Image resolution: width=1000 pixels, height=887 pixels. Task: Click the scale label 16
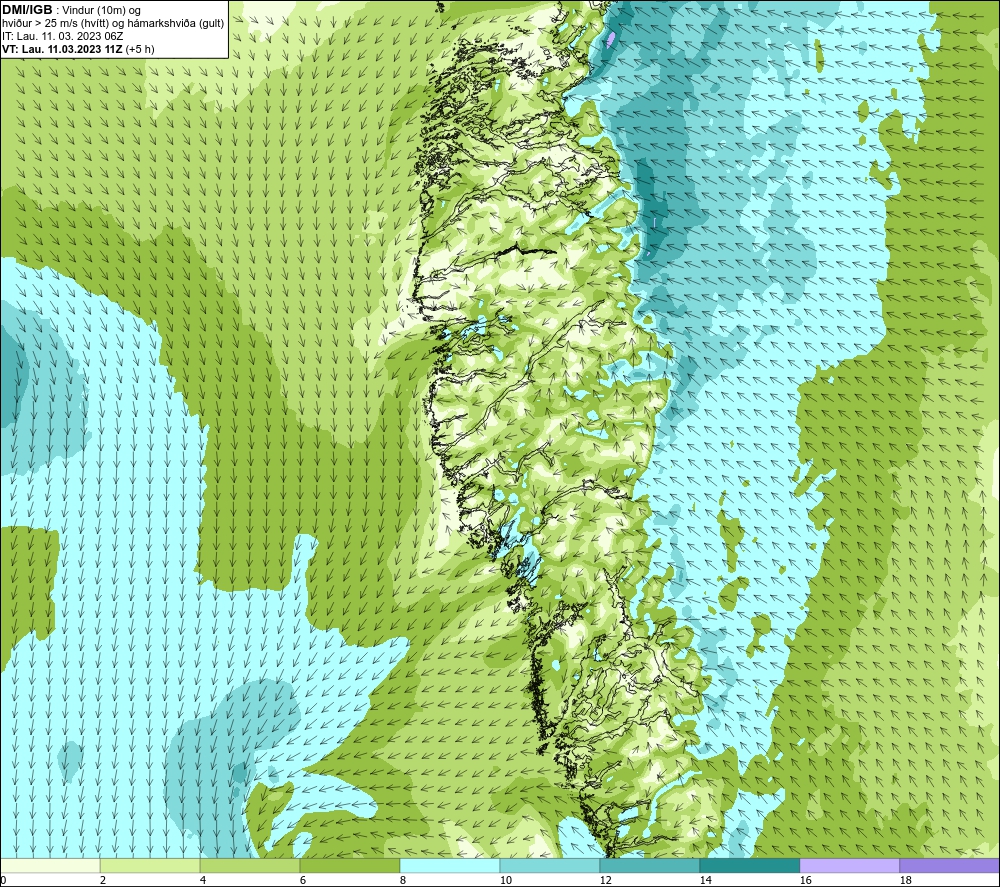point(805,881)
